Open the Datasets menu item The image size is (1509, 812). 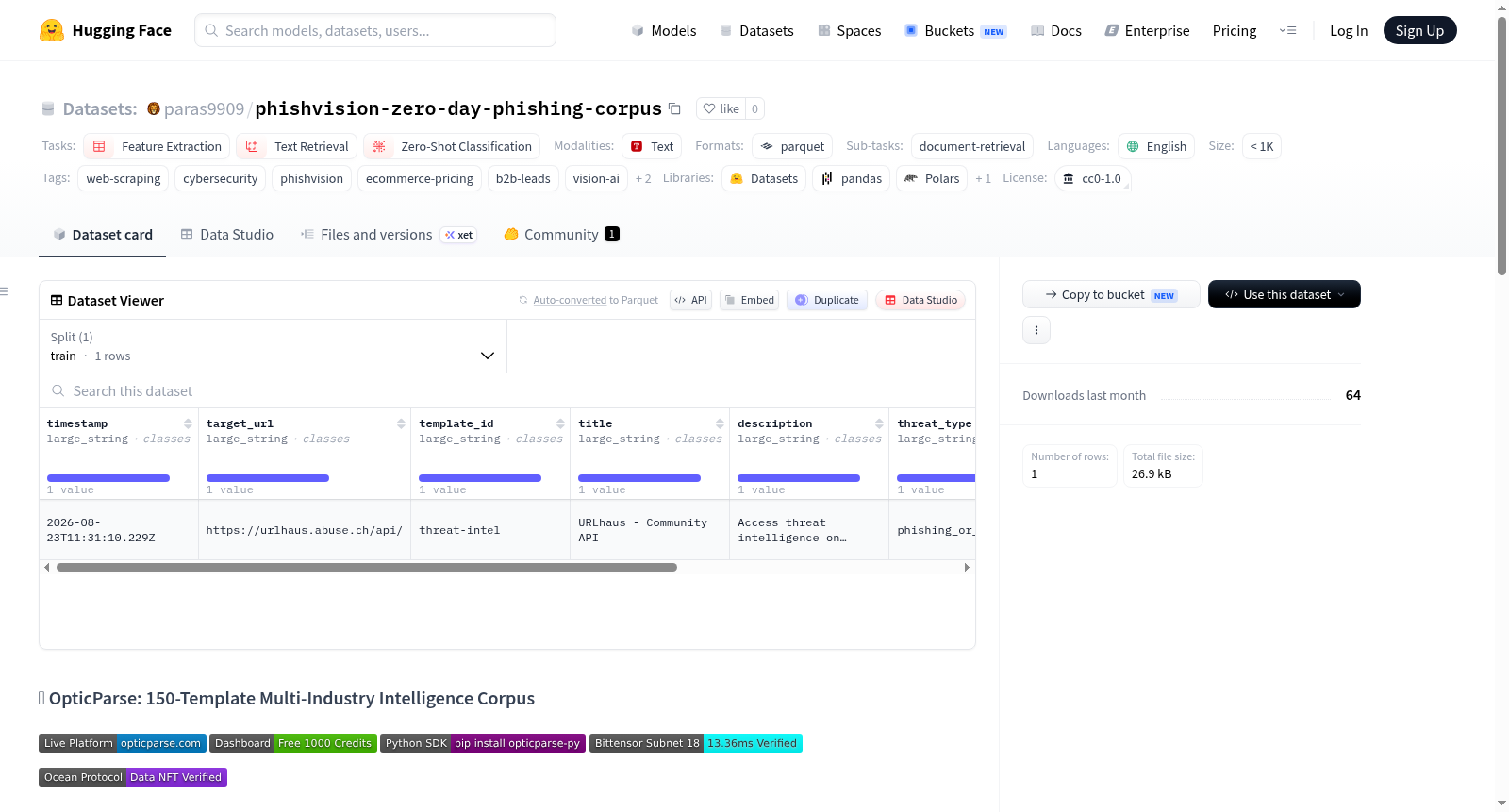point(757,30)
